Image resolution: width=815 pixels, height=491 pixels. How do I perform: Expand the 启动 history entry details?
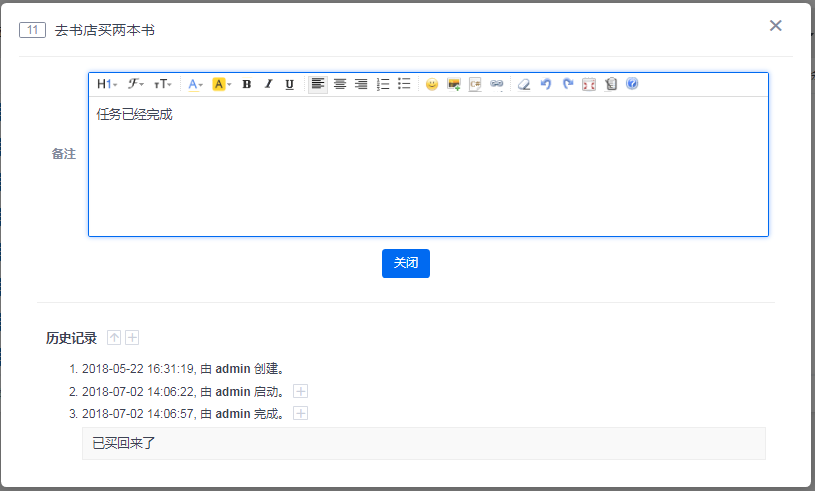pyautogui.click(x=300, y=391)
